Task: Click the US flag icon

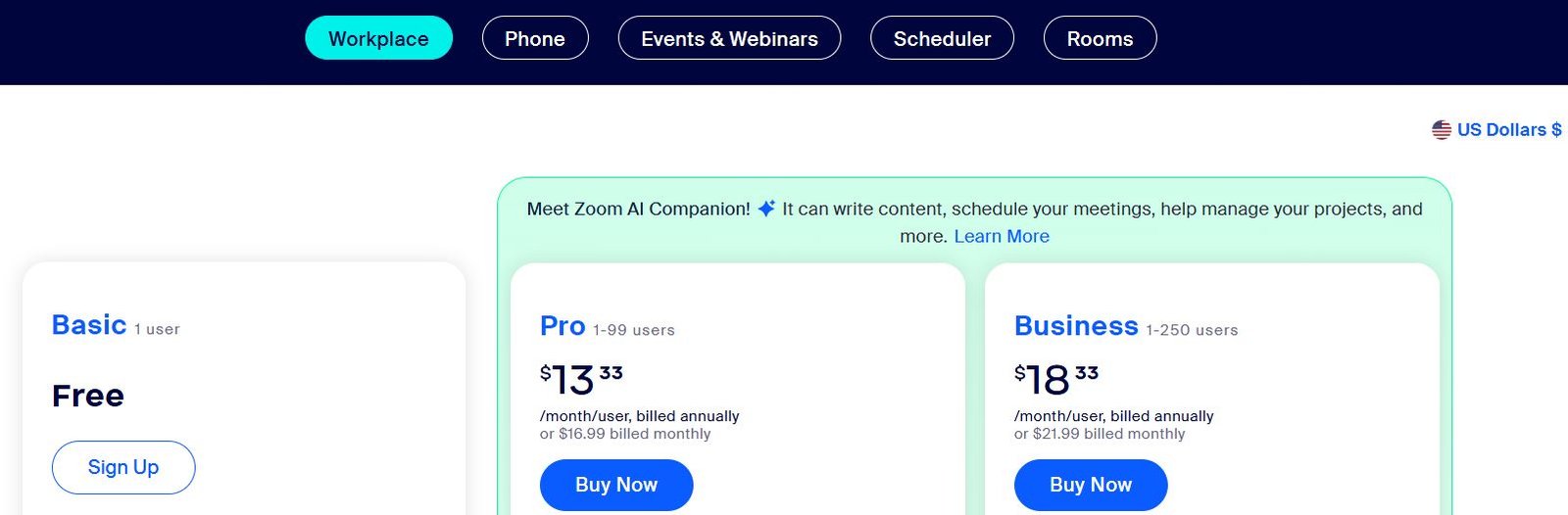Action: pos(1441,130)
